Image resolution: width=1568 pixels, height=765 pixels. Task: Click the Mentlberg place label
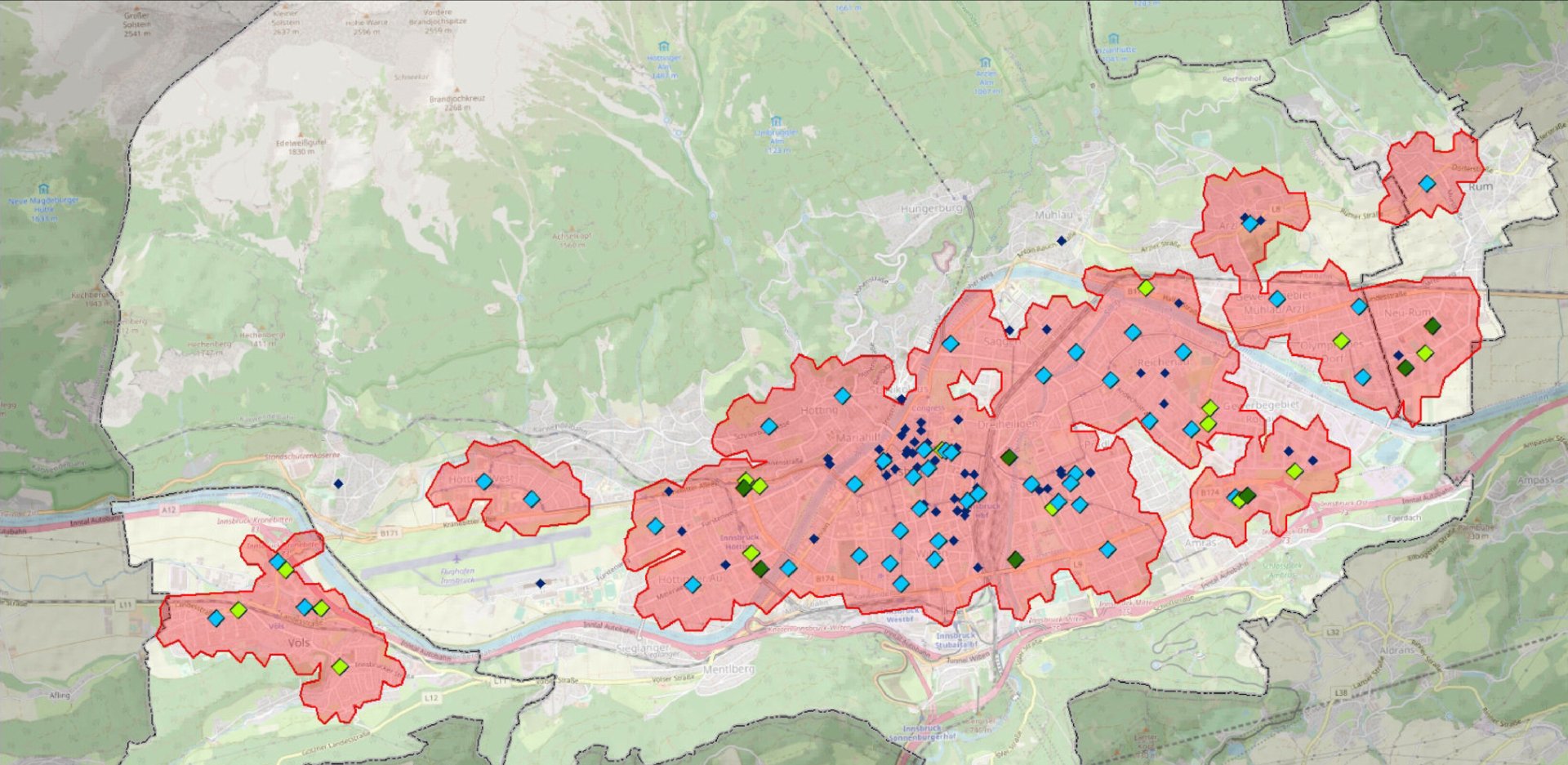click(728, 669)
